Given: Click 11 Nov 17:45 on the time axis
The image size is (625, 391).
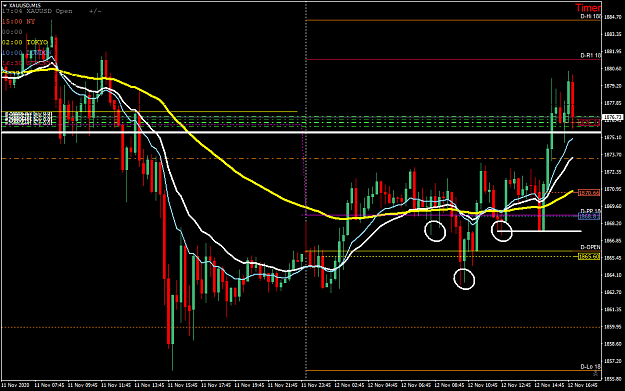Looking at the screenshot, I should 216,385.
